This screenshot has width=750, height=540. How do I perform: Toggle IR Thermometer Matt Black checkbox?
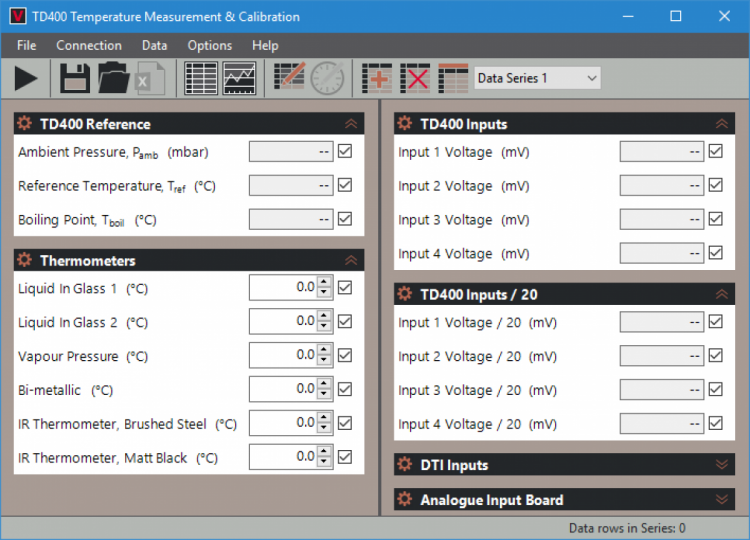pos(345,457)
